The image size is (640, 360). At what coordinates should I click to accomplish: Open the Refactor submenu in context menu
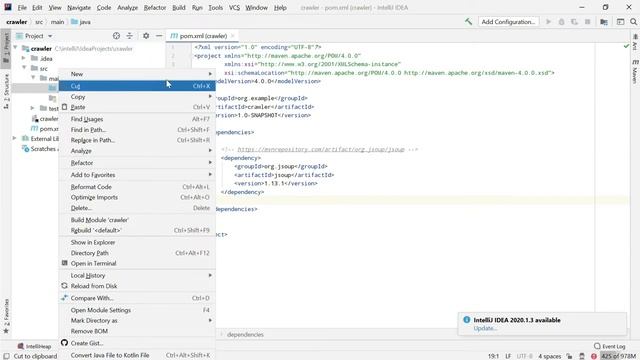137,162
